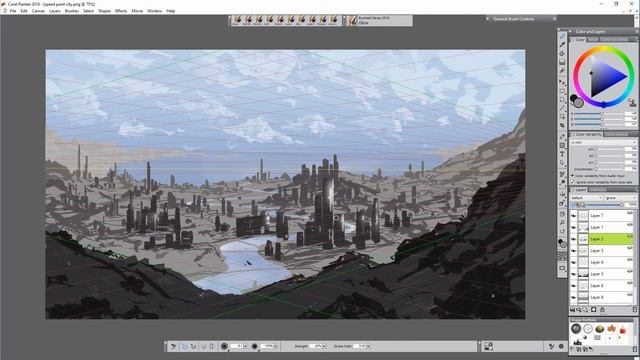Close the General Brush Controls panel

point(554,19)
